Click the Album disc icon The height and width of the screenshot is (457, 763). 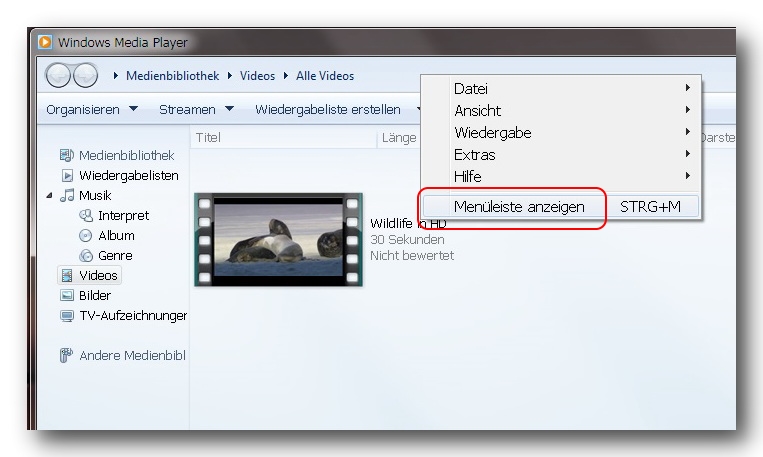(x=86, y=236)
